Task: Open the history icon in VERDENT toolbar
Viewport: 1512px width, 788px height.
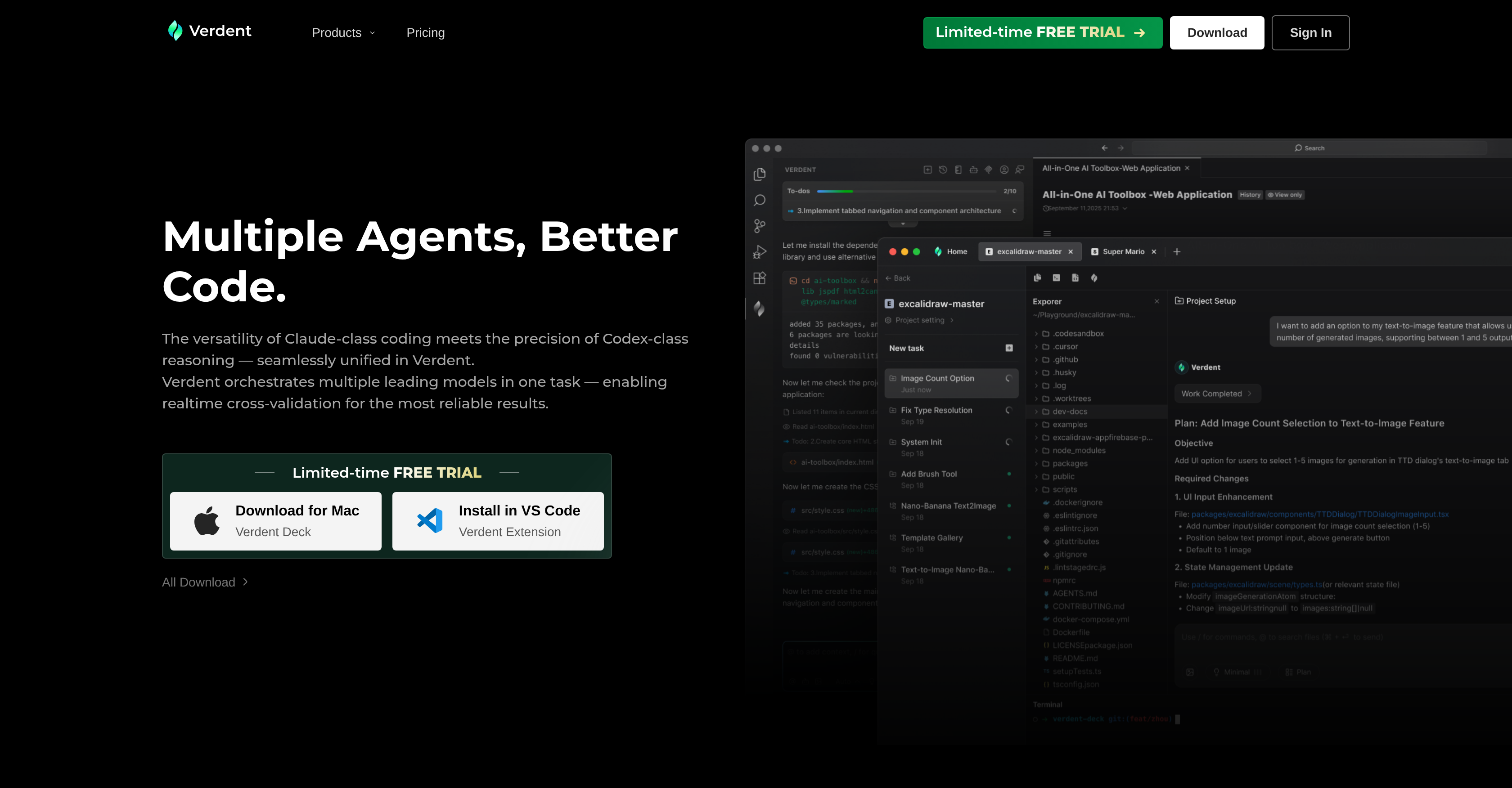Action: pyautogui.click(x=943, y=170)
